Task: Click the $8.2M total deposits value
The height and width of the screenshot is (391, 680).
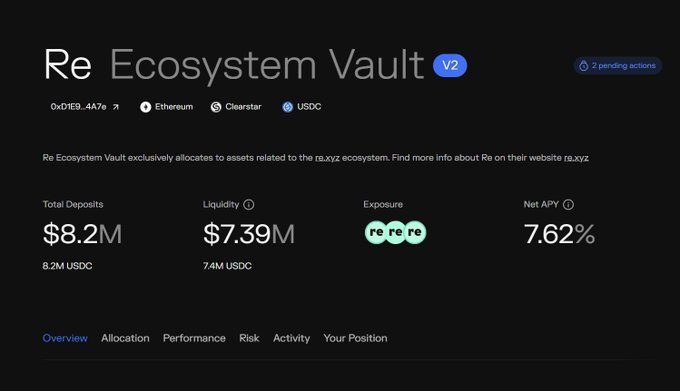Action: [82, 234]
